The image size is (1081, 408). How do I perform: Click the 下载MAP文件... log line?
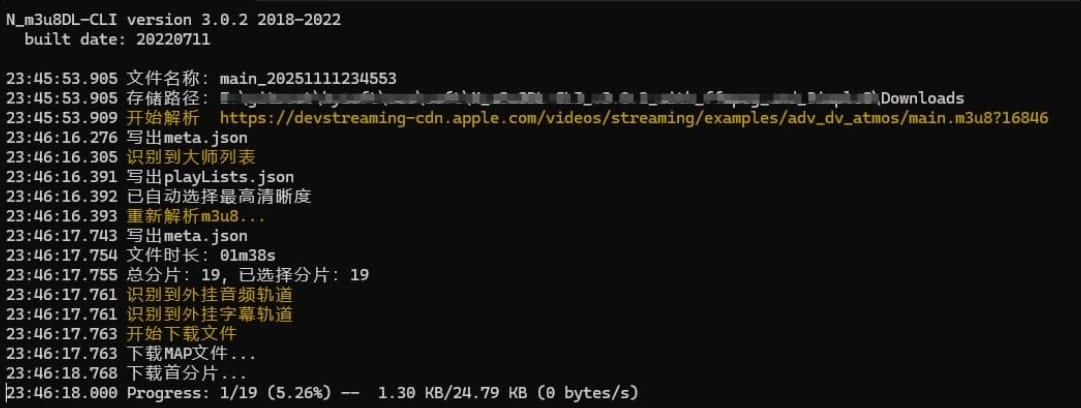190,354
